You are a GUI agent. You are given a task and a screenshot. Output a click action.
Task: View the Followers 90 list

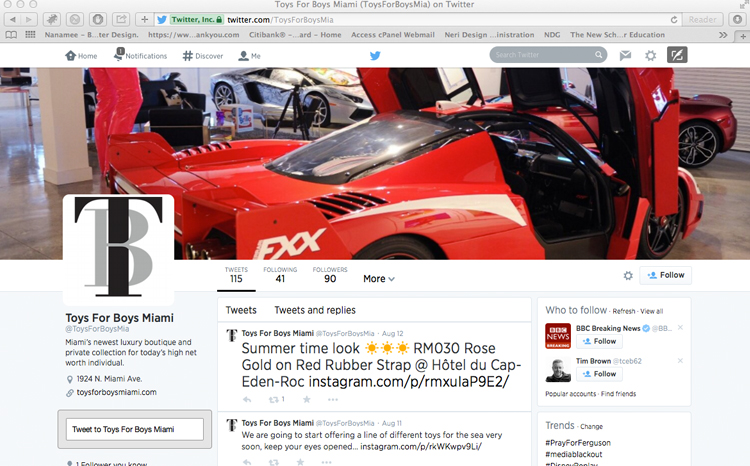pyautogui.click(x=330, y=275)
